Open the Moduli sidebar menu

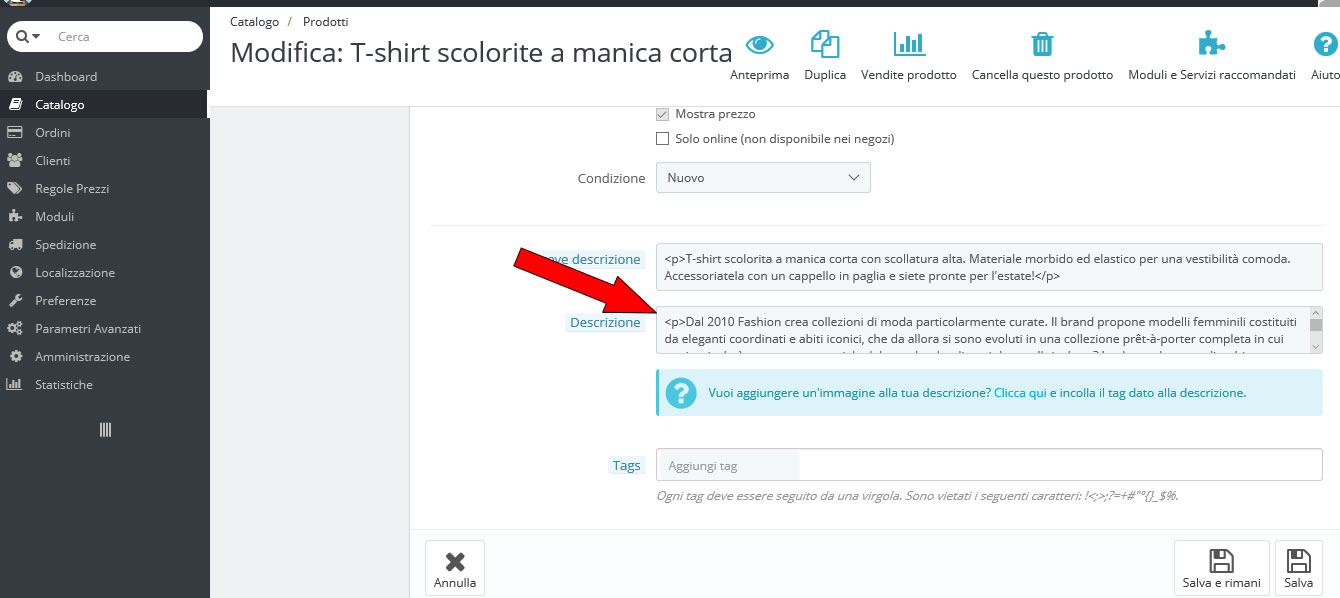click(54, 217)
